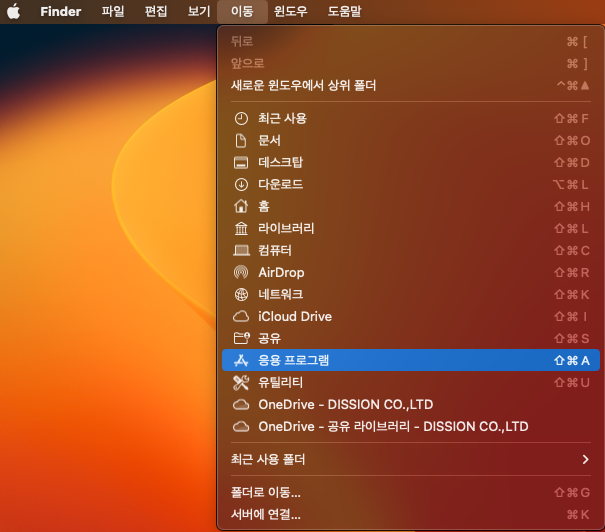
Task: Close the open 이동 menu
Action: click(242, 11)
